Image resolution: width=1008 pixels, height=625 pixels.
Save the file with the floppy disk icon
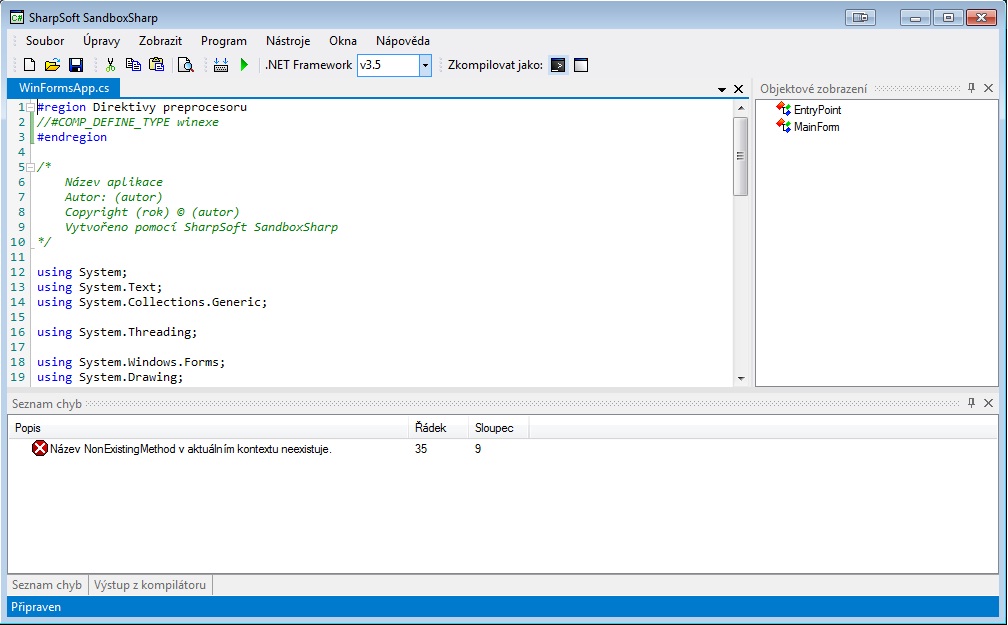76,65
